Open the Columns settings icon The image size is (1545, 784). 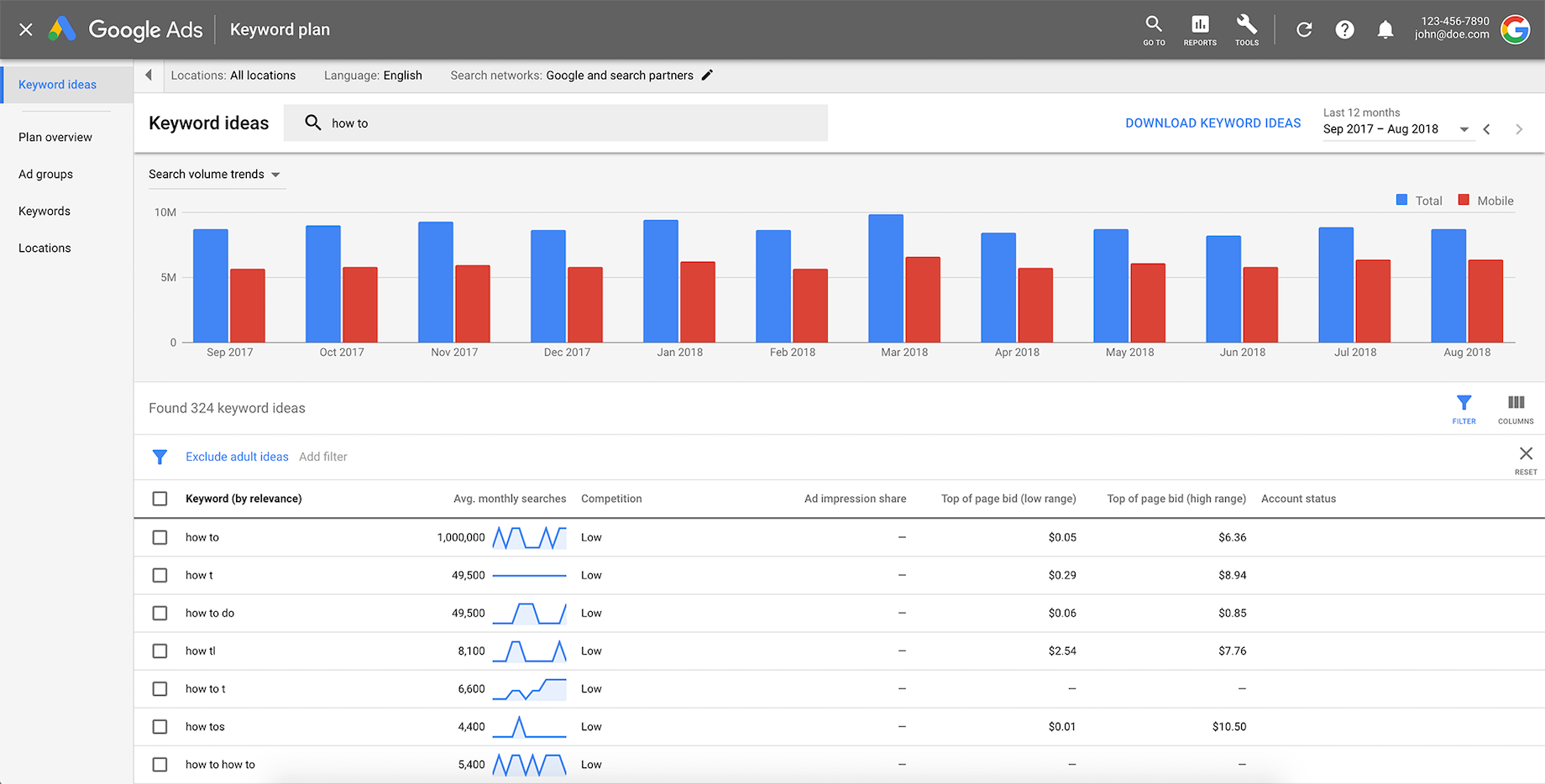click(x=1515, y=404)
